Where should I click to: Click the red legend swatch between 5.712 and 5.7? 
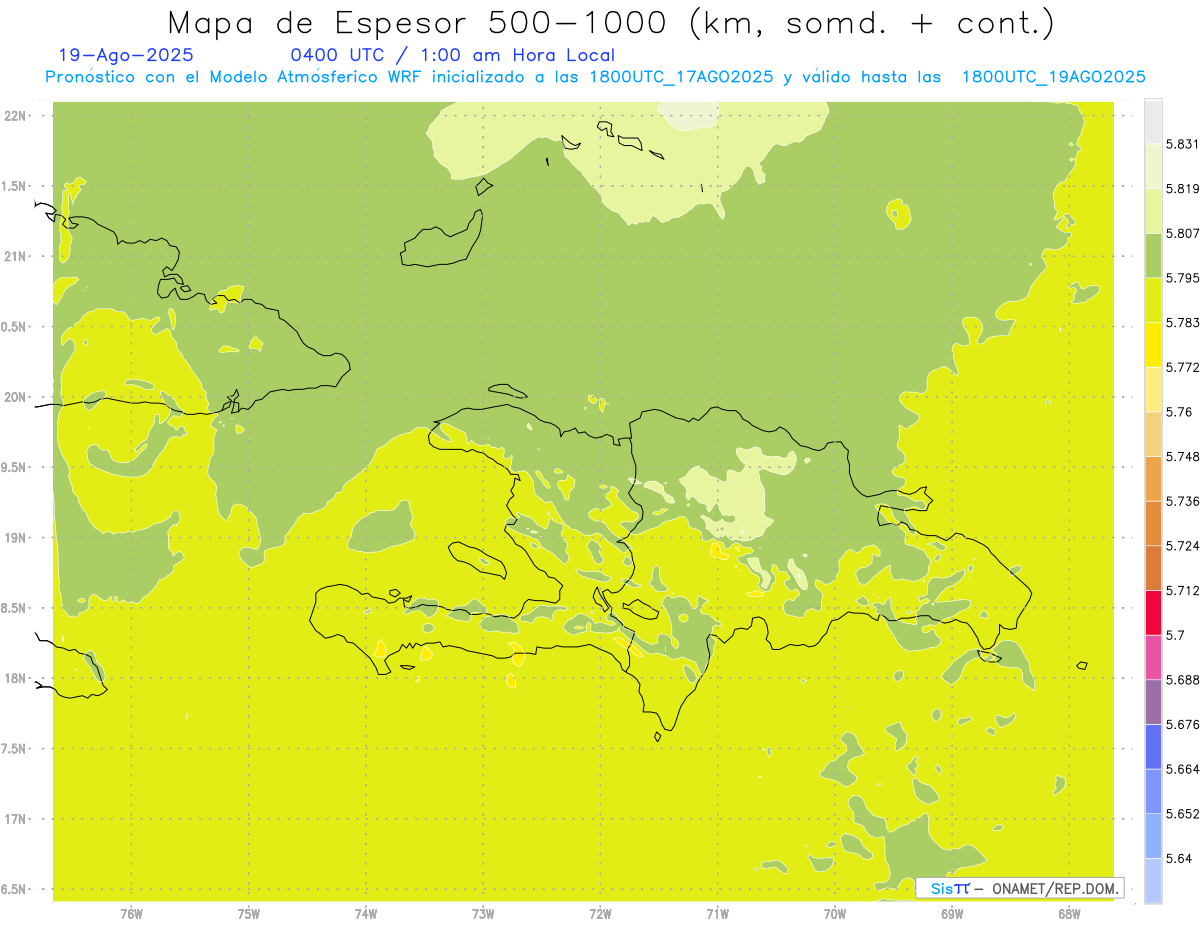click(x=1153, y=612)
